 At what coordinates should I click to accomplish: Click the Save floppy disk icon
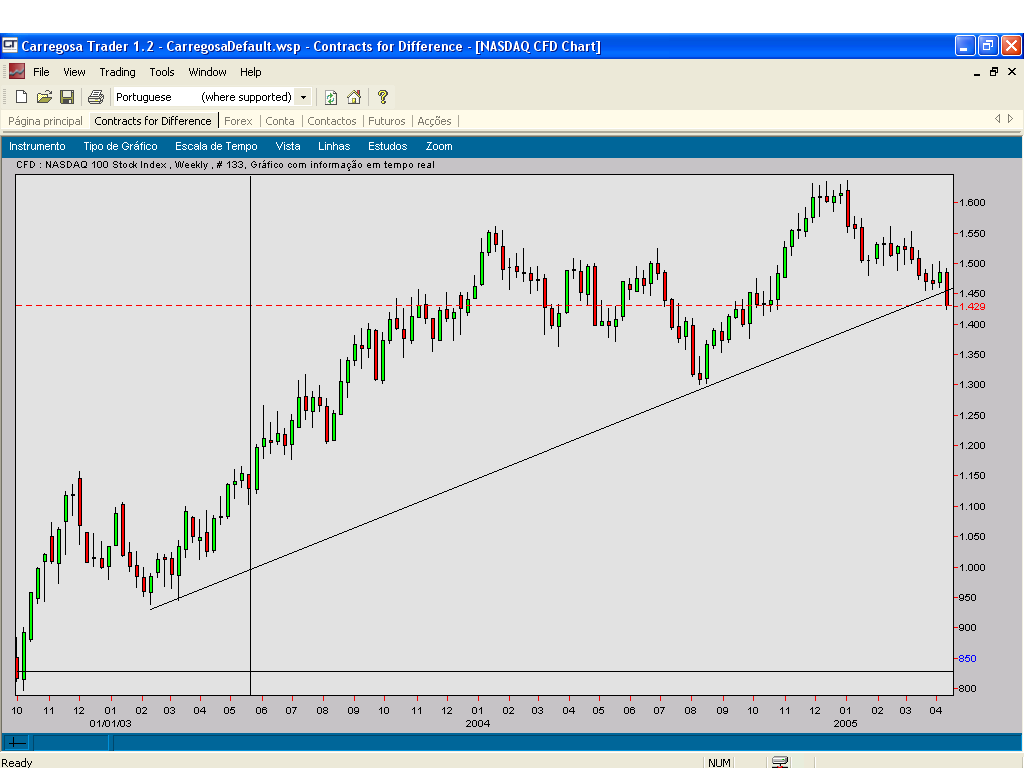(x=67, y=97)
